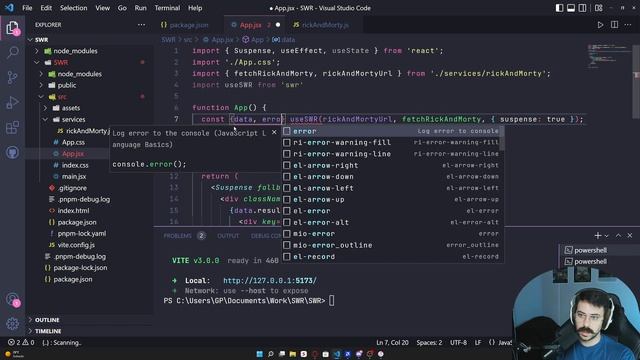Close the suggestion details popup
Image resolution: width=640 pixels, height=360 pixels.
click(274, 132)
